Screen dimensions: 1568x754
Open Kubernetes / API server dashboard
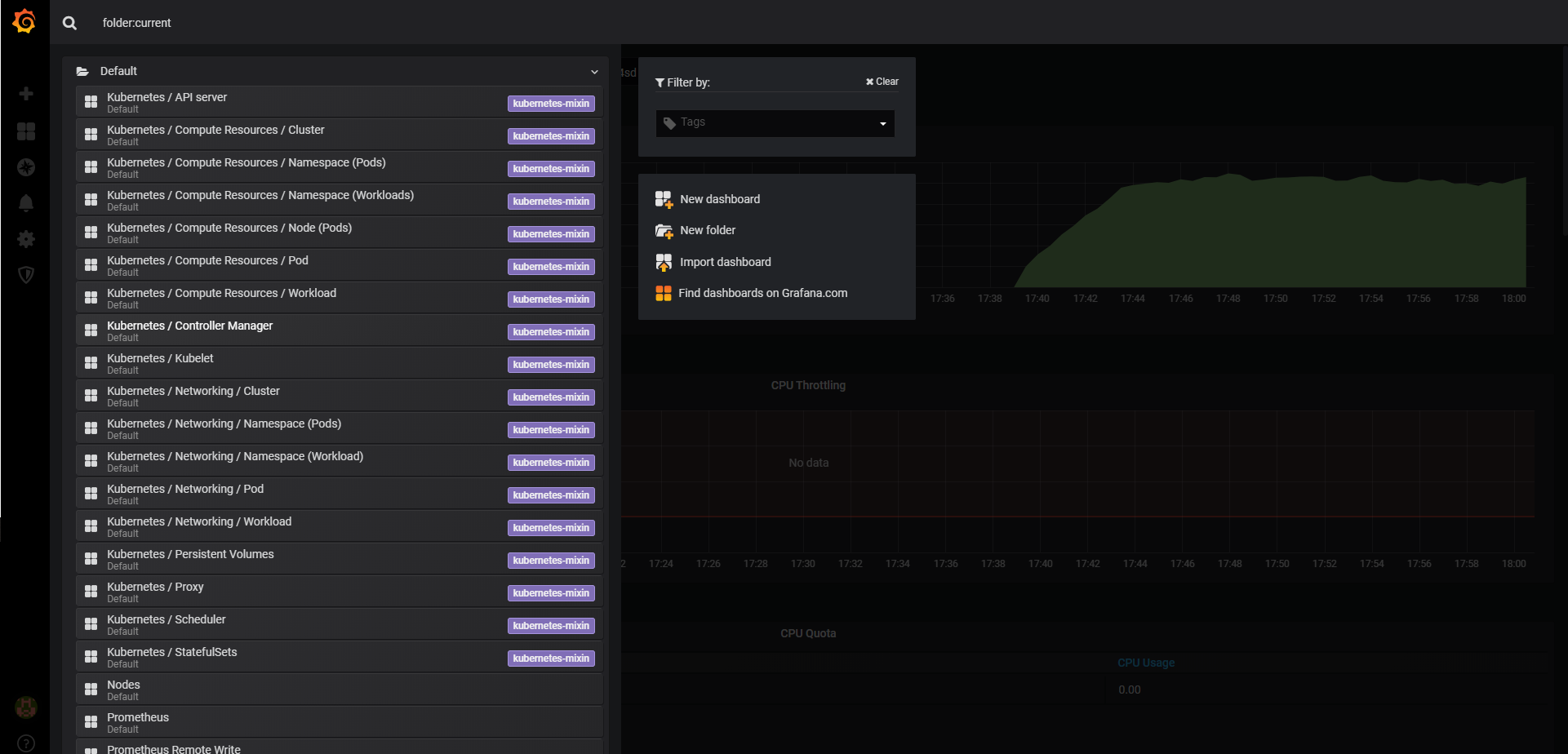[340, 102]
